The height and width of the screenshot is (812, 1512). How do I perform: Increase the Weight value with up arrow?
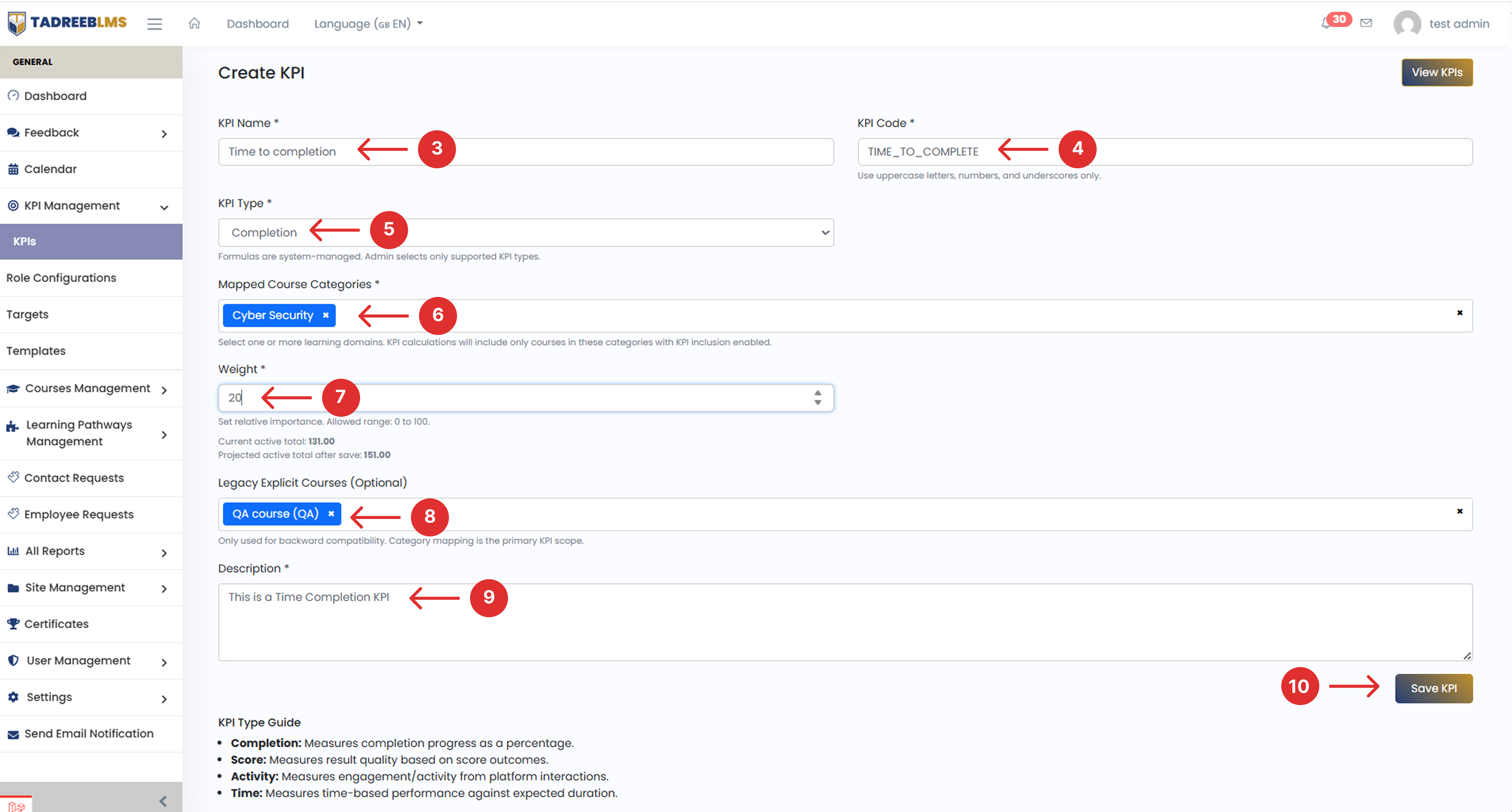click(817, 393)
